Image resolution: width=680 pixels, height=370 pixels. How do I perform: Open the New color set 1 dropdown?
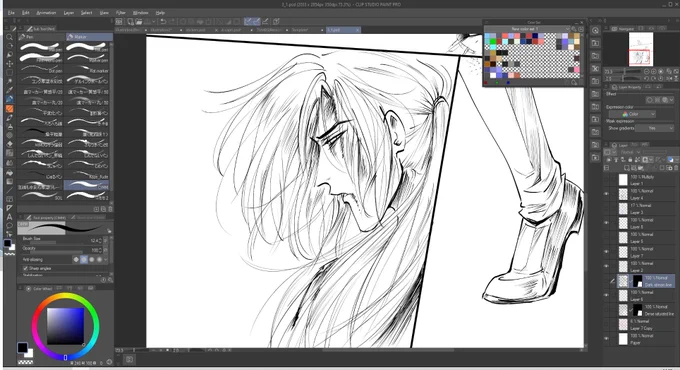point(527,29)
